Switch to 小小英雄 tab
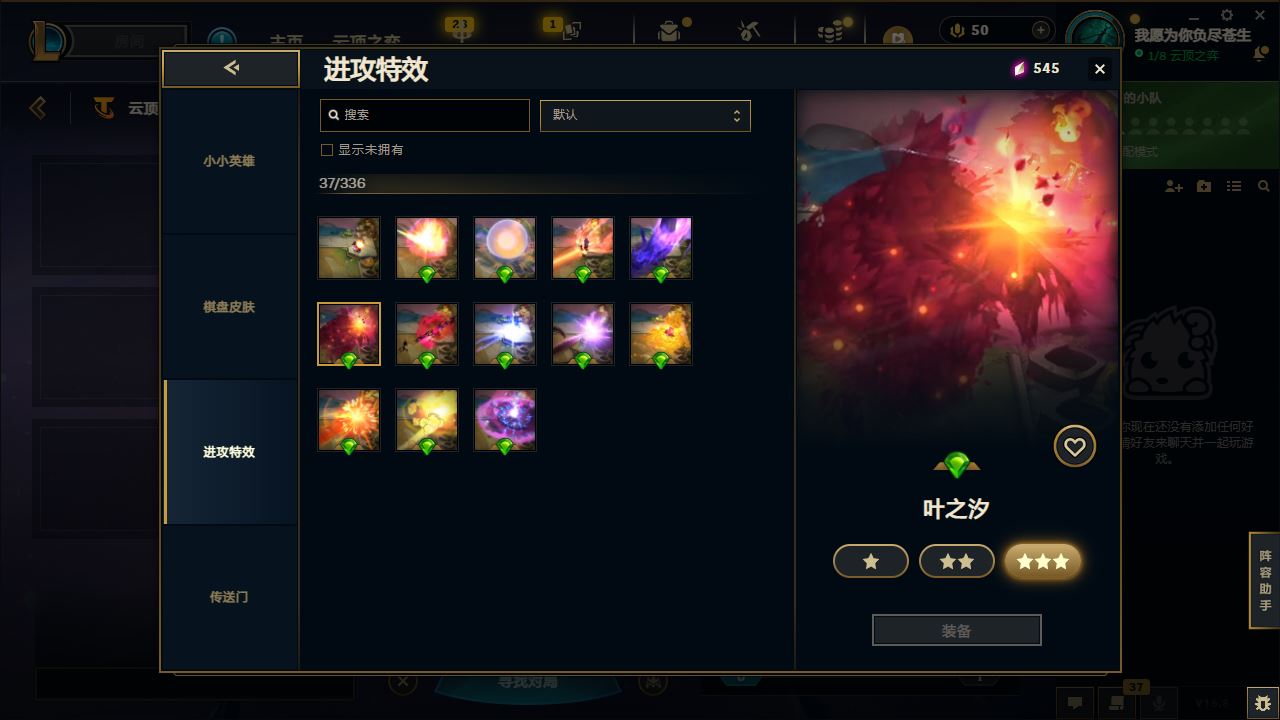This screenshot has height=720, width=1280. 229,161
